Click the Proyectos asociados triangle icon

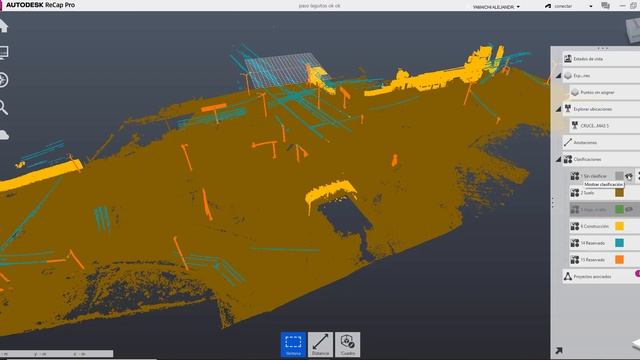[x=568, y=276]
